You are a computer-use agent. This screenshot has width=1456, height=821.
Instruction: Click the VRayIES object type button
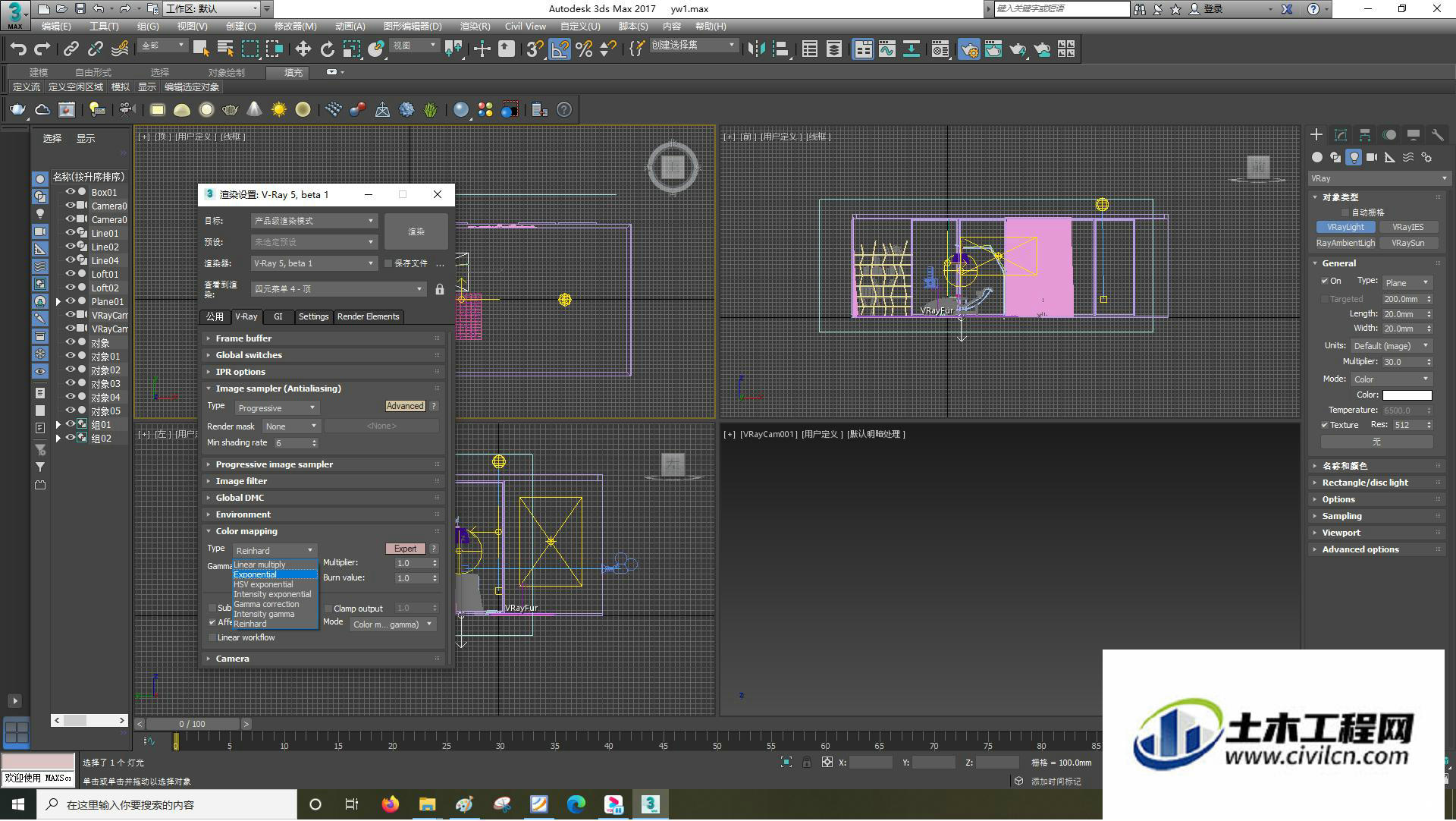click(x=1407, y=228)
